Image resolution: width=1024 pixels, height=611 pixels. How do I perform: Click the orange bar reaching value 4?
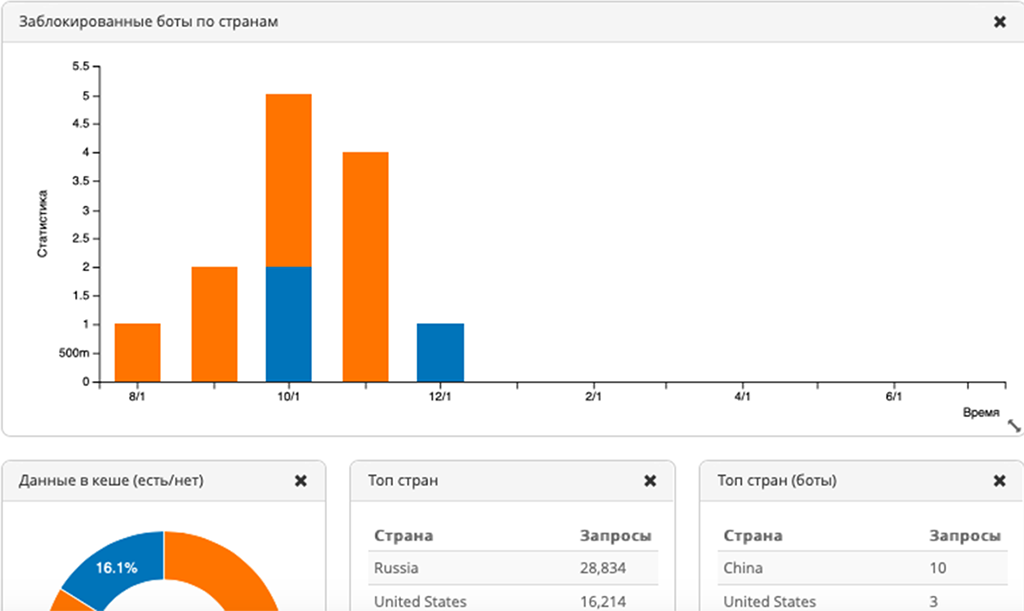365,266
